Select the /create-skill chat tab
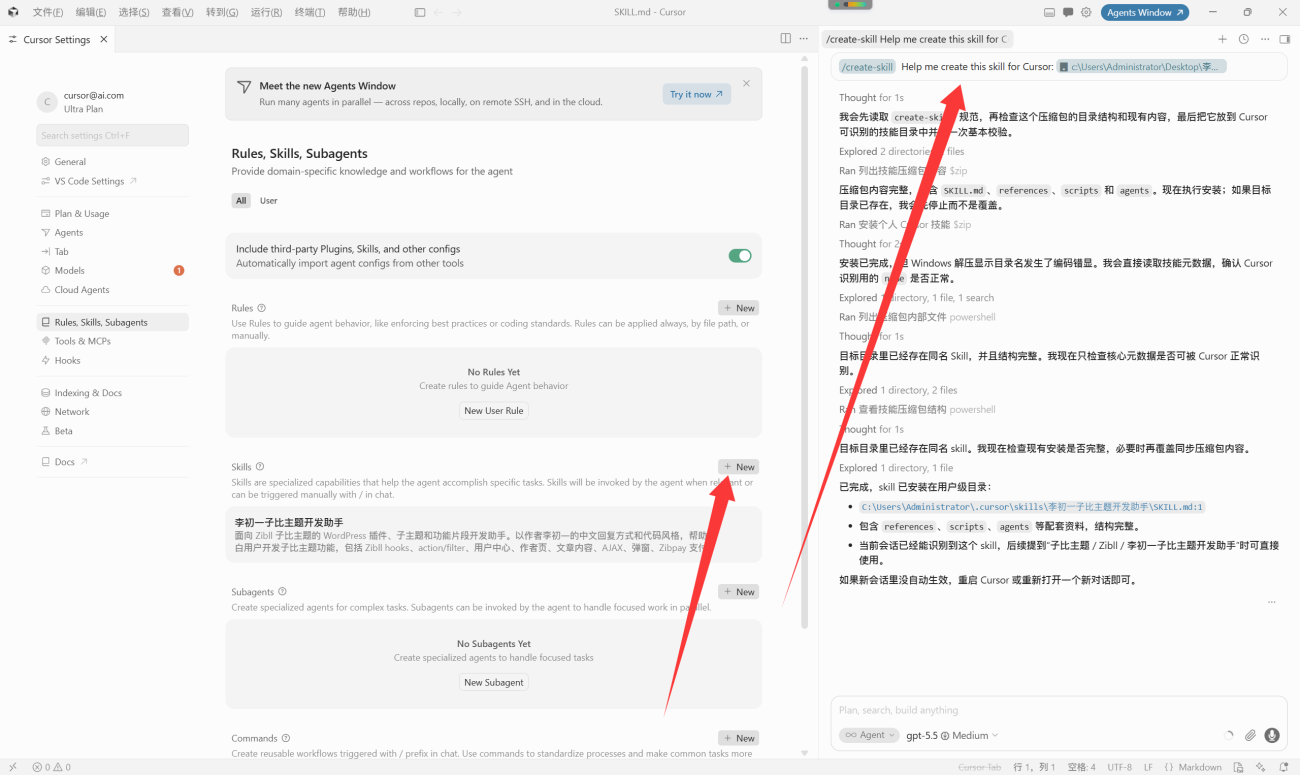The width and height of the screenshot is (1300, 775). coord(917,39)
